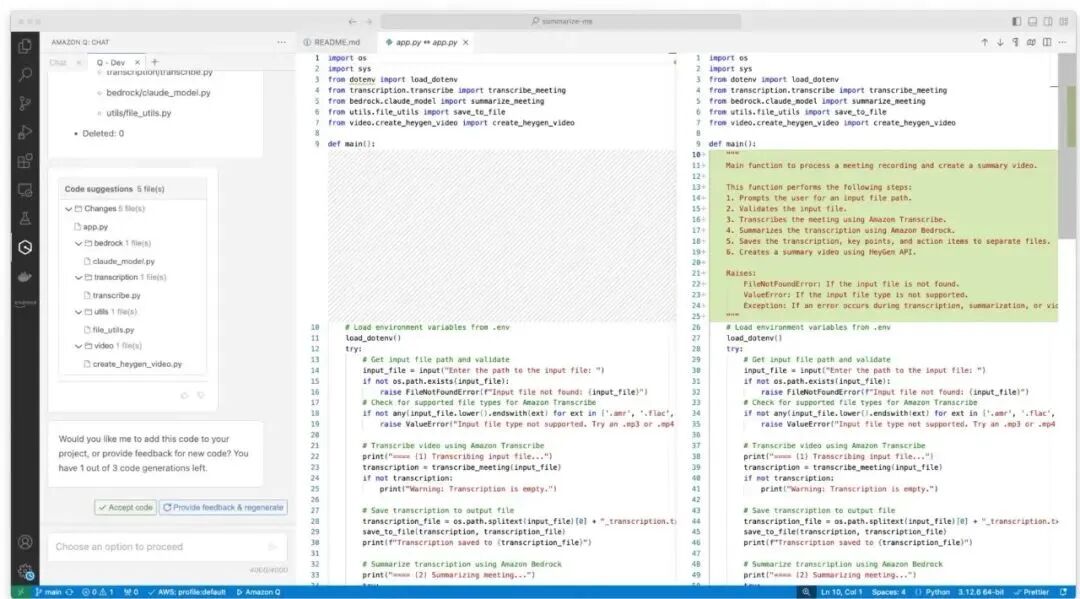Collapse the utils folder

79,312
